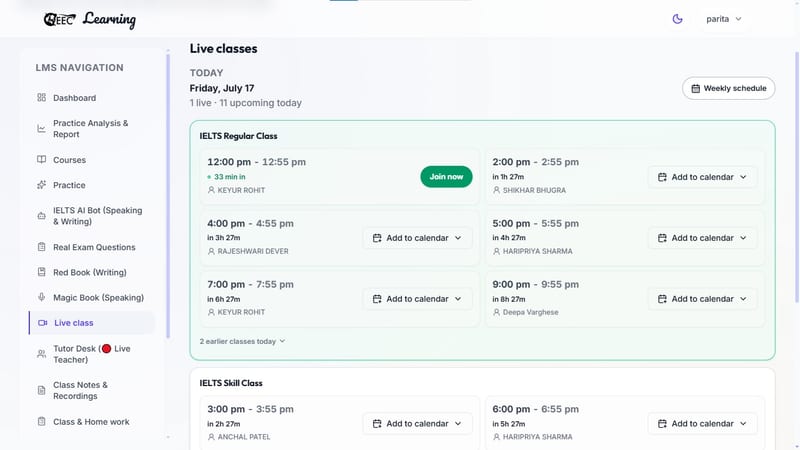Click teacher name SHIKHAR BHUGRA

(x=534, y=190)
